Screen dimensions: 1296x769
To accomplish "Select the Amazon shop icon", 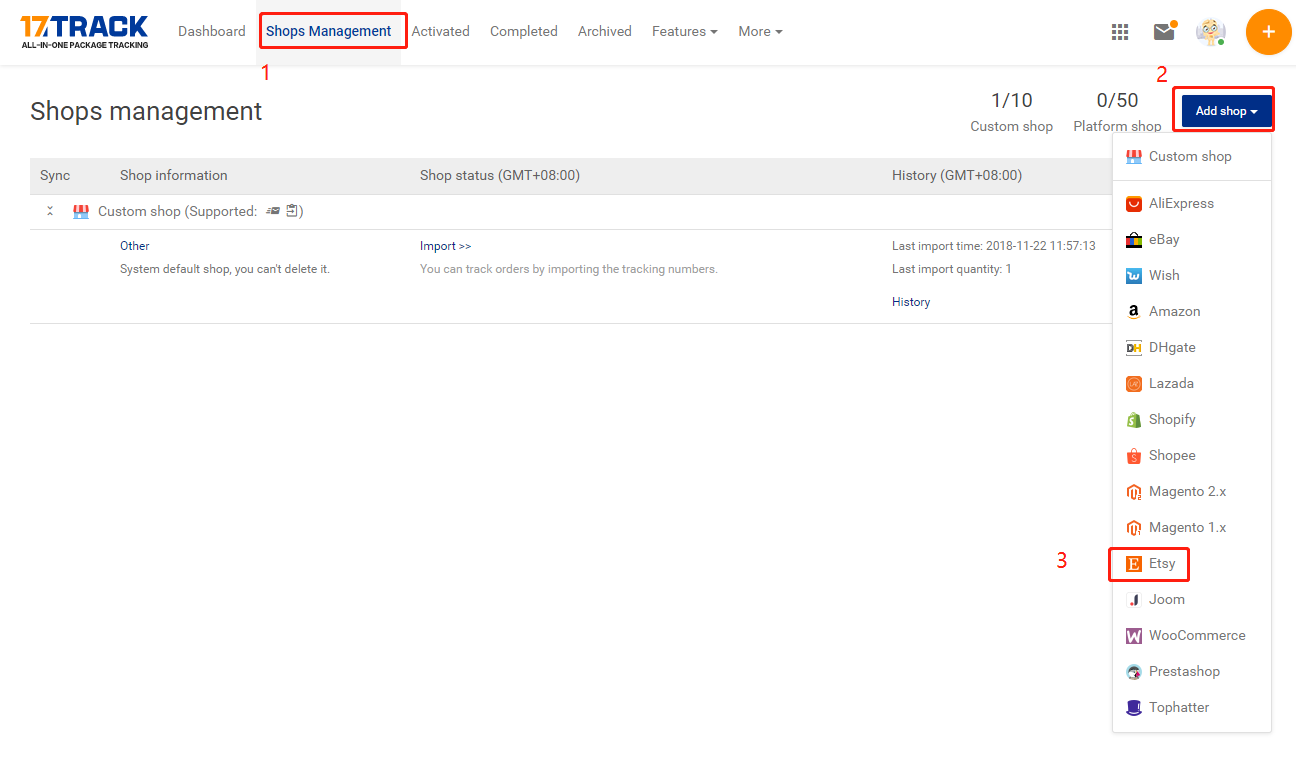I will coord(1134,312).
